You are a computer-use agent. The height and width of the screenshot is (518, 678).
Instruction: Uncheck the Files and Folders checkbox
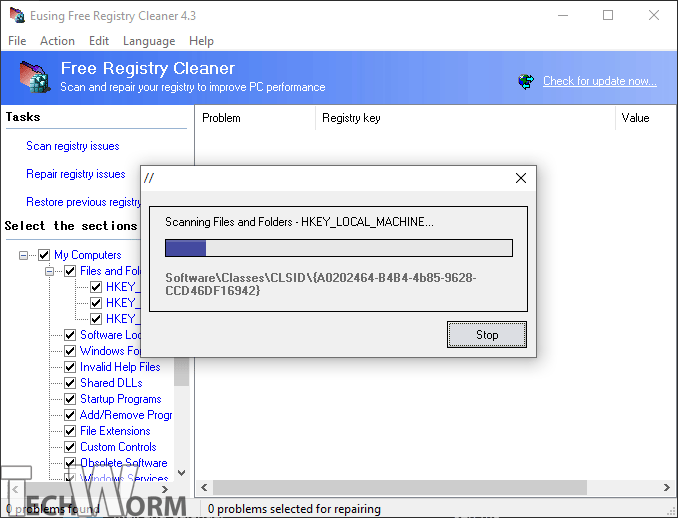pos(70,271)
